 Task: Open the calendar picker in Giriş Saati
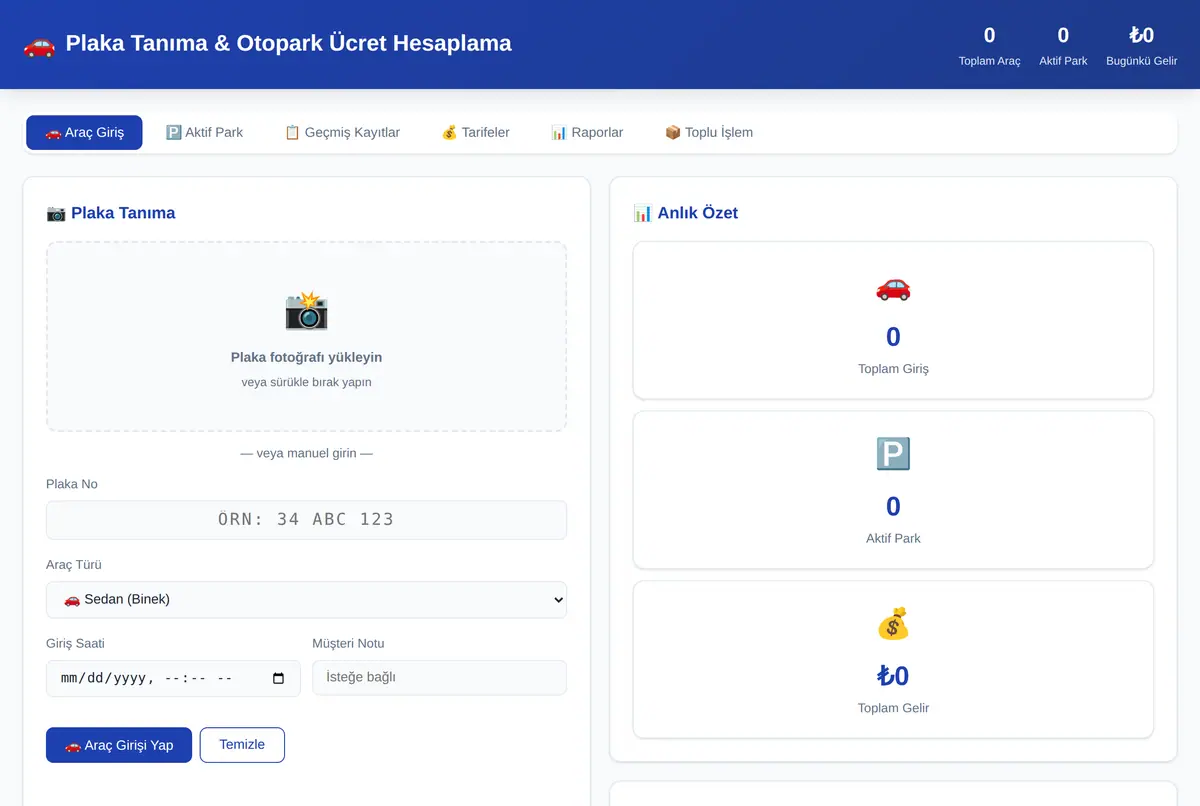pos(278,678)
